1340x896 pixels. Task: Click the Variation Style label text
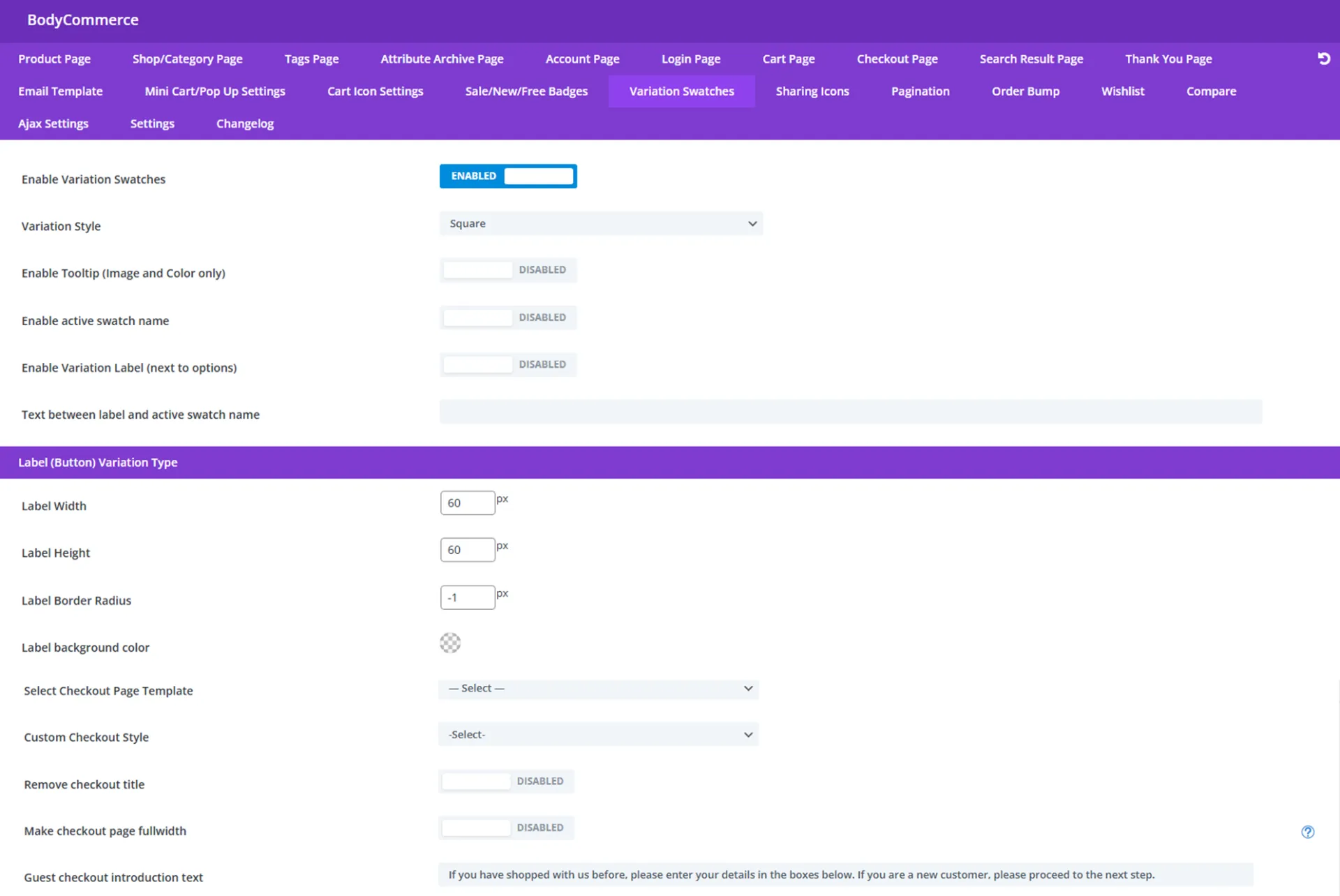(61, 226)
